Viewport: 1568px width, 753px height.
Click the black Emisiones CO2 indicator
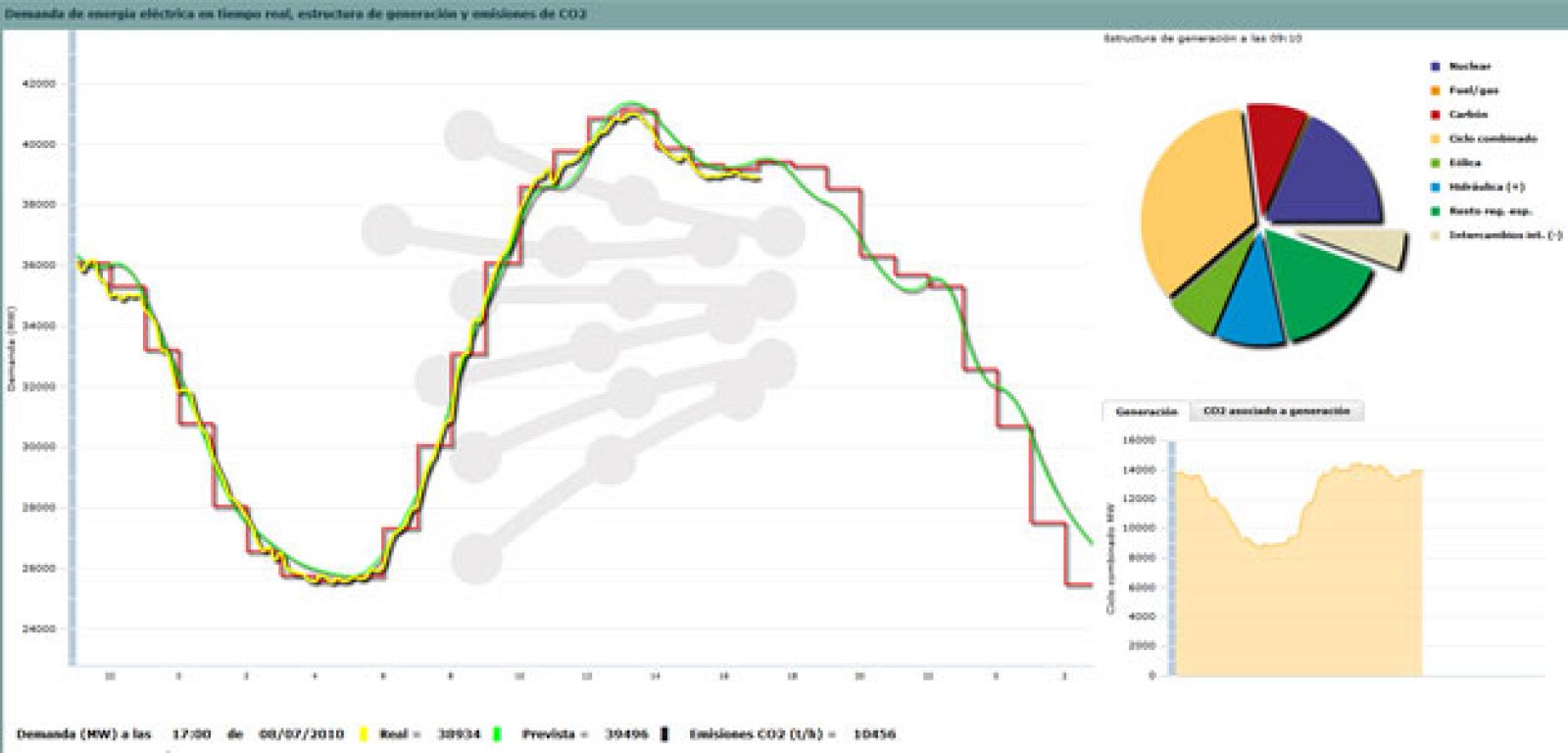point(665,734)
